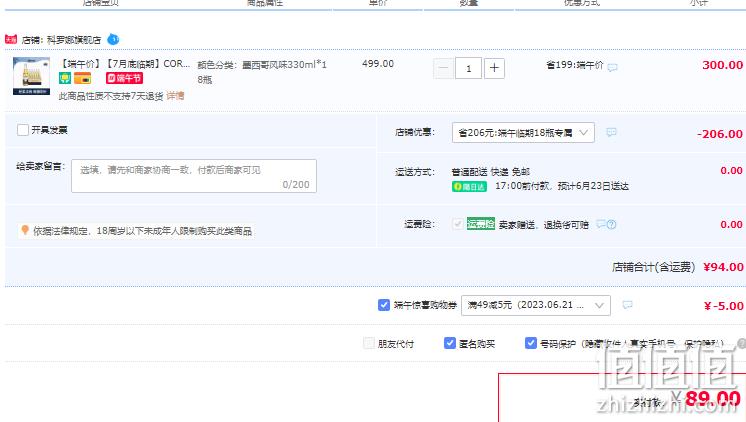This screenshot has width=746, height=422.
Task: Click the store total ¥94.00
Action: coord(723,267)
